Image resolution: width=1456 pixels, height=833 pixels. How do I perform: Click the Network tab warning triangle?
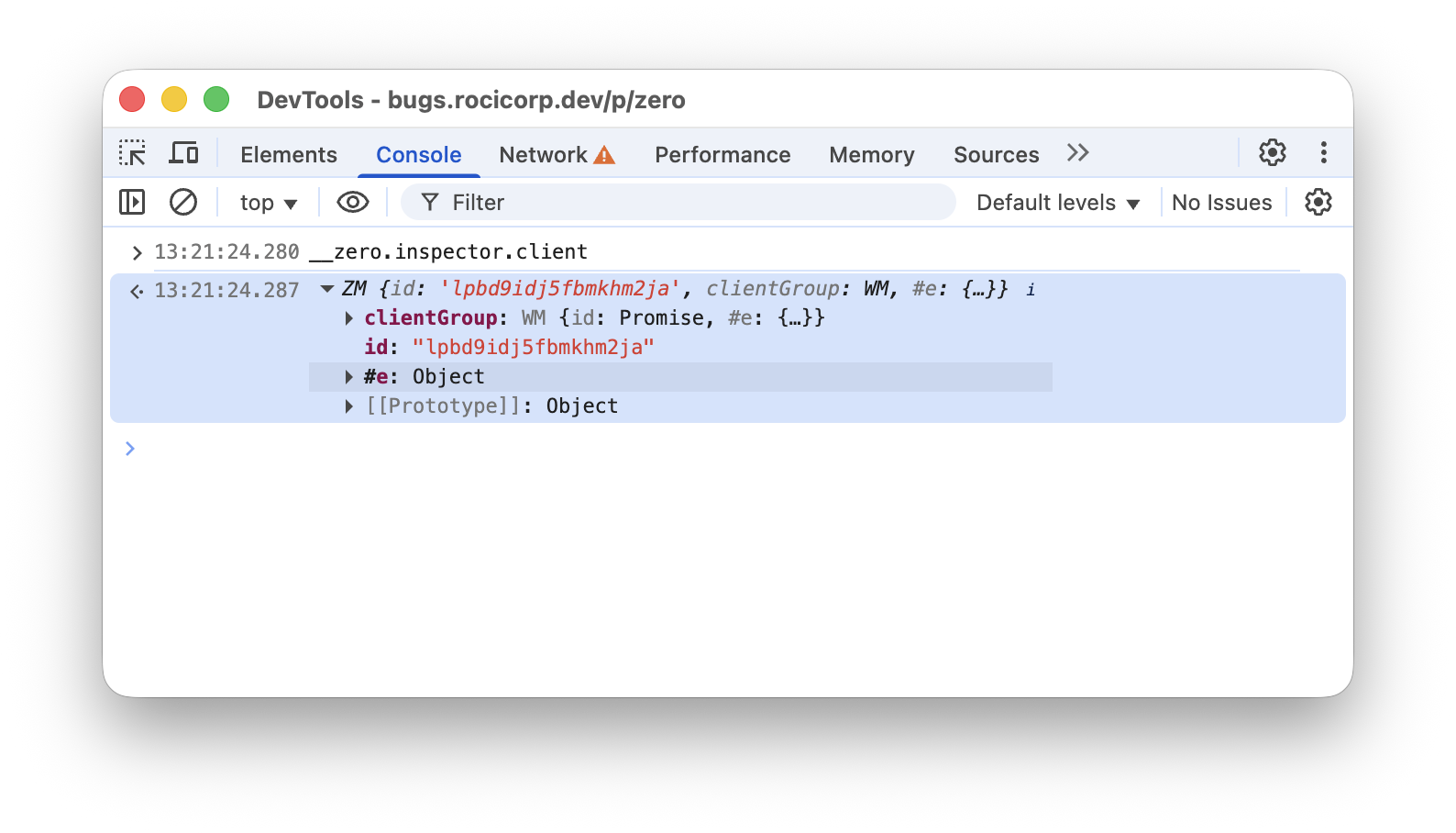point(604,155)
